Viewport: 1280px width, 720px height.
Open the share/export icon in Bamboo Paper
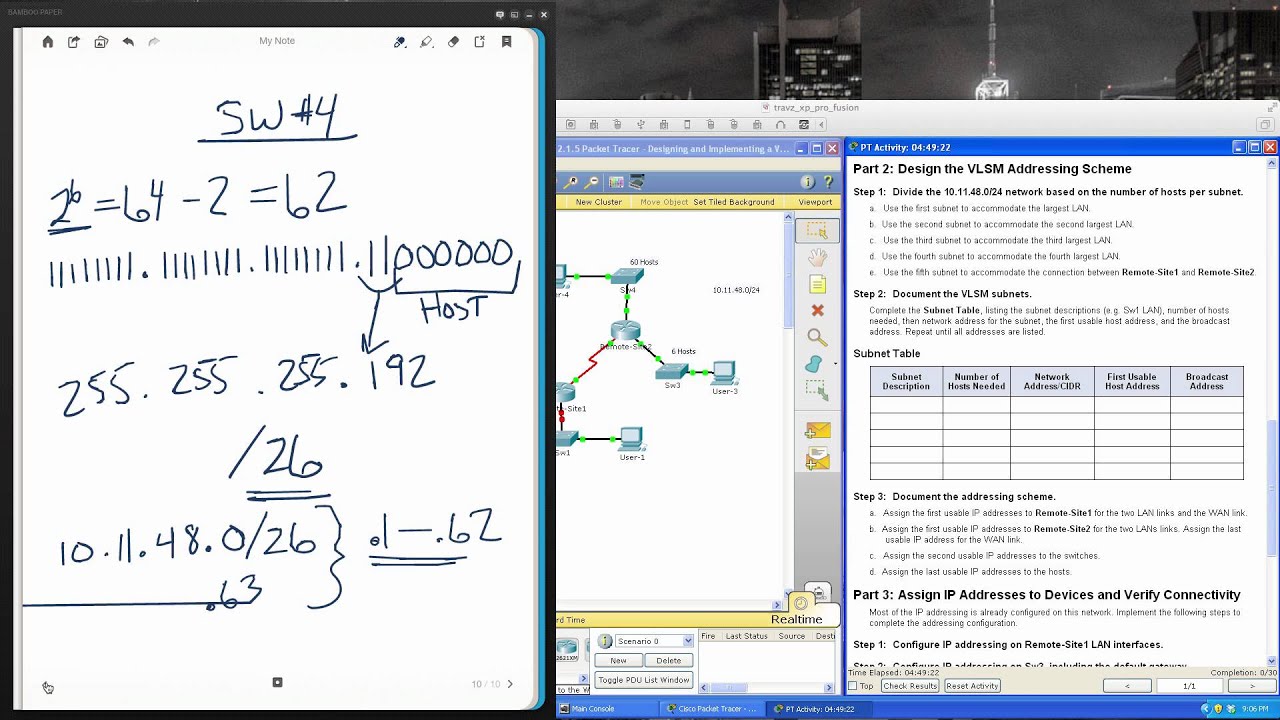click(74, 42)
